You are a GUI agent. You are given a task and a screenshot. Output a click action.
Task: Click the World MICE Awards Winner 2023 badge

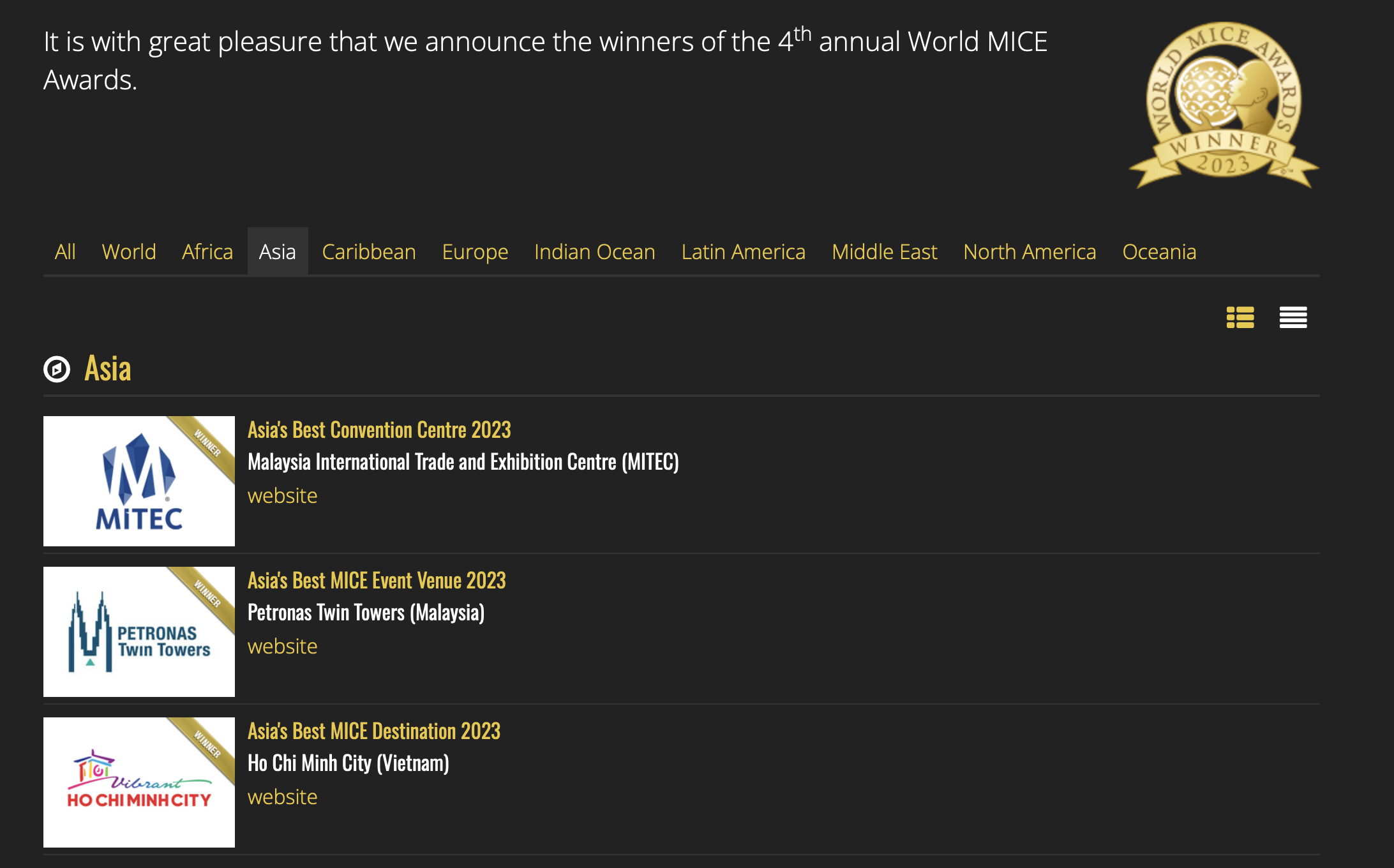[1224, 106]
